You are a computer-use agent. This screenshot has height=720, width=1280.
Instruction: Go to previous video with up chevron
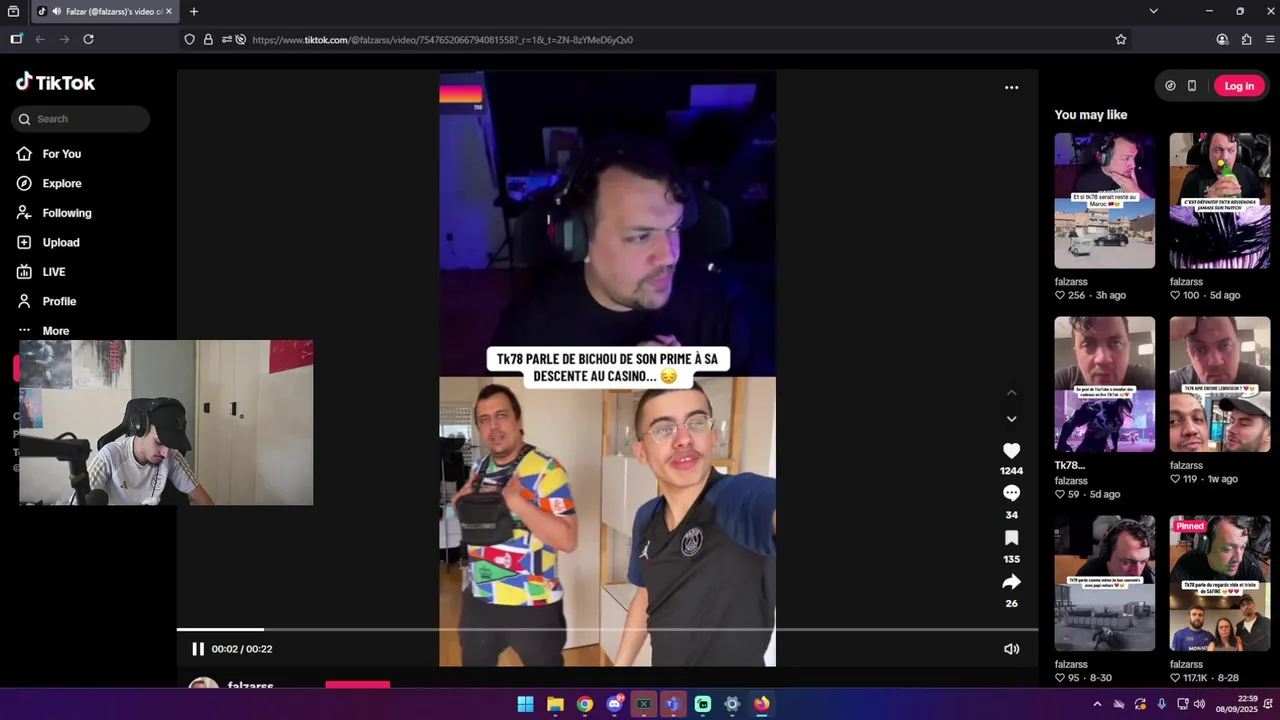click(x=1011, y=393)
